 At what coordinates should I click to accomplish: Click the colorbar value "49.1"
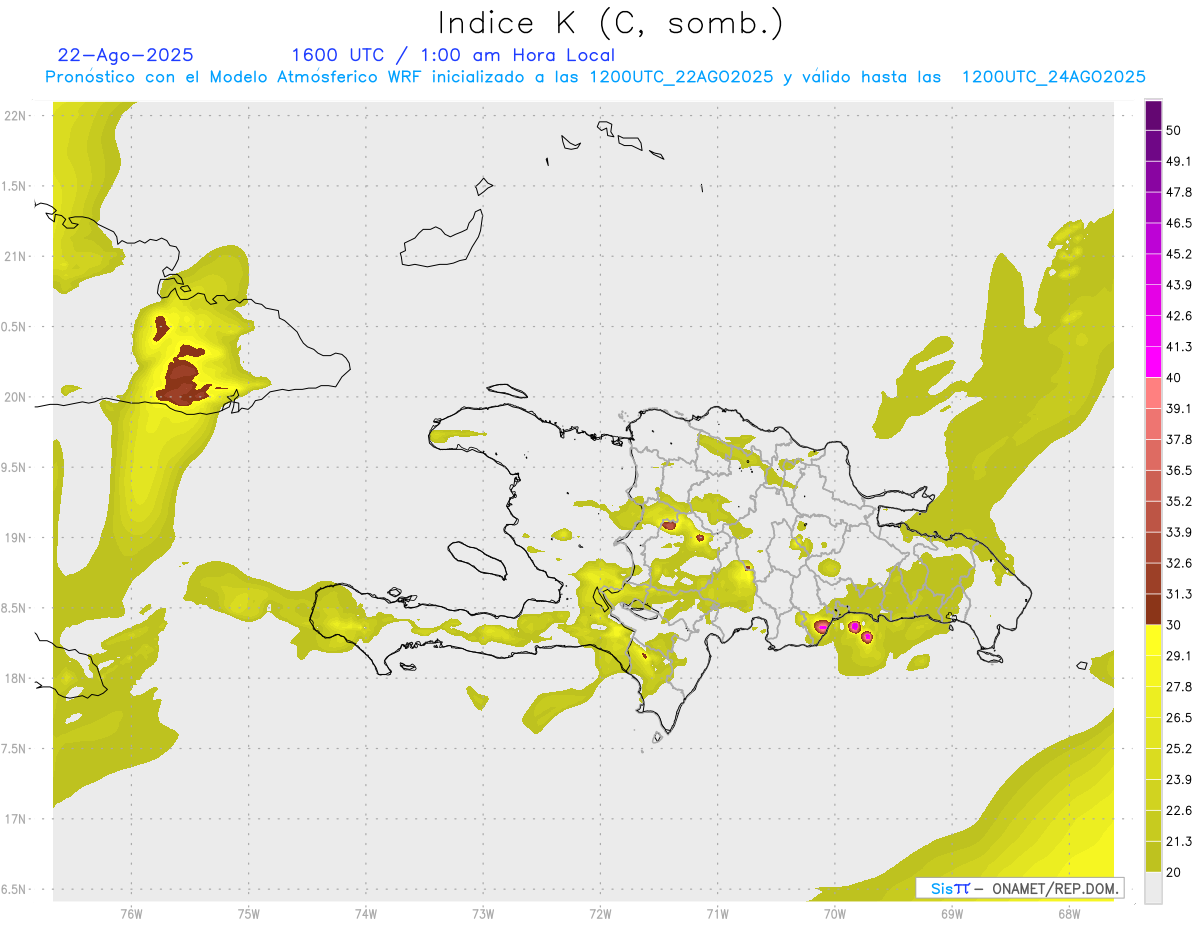click(1179, 161)
